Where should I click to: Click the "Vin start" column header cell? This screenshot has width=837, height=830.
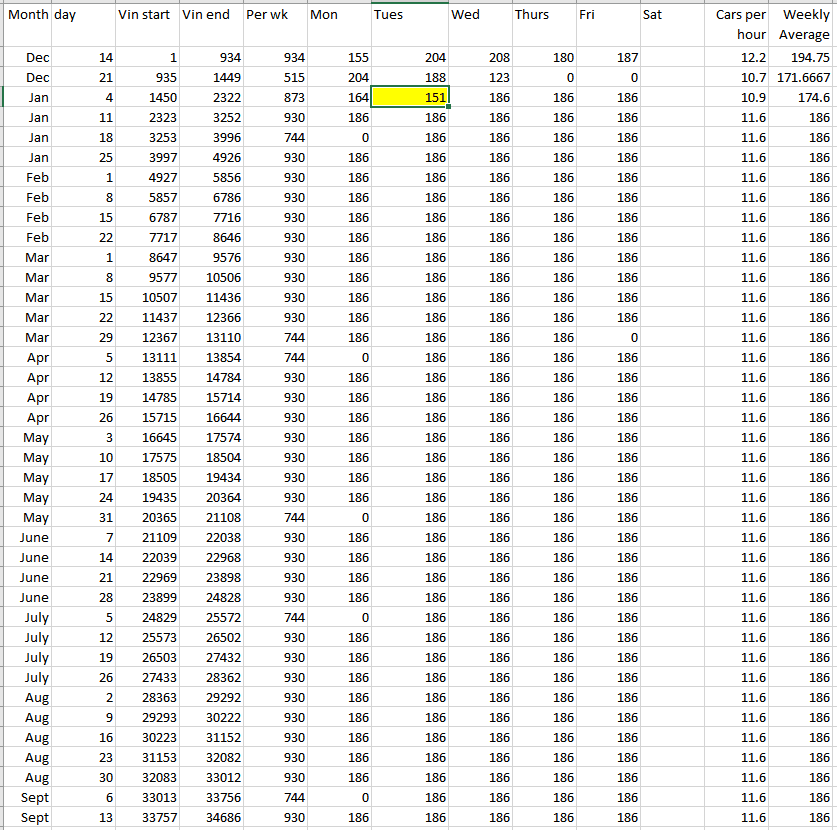(147, 16)
